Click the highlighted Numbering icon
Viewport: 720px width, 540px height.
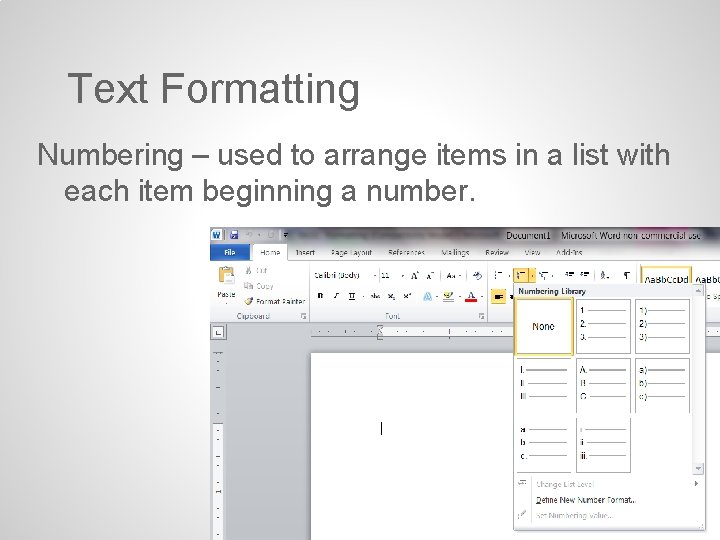(x=521, y=276)
